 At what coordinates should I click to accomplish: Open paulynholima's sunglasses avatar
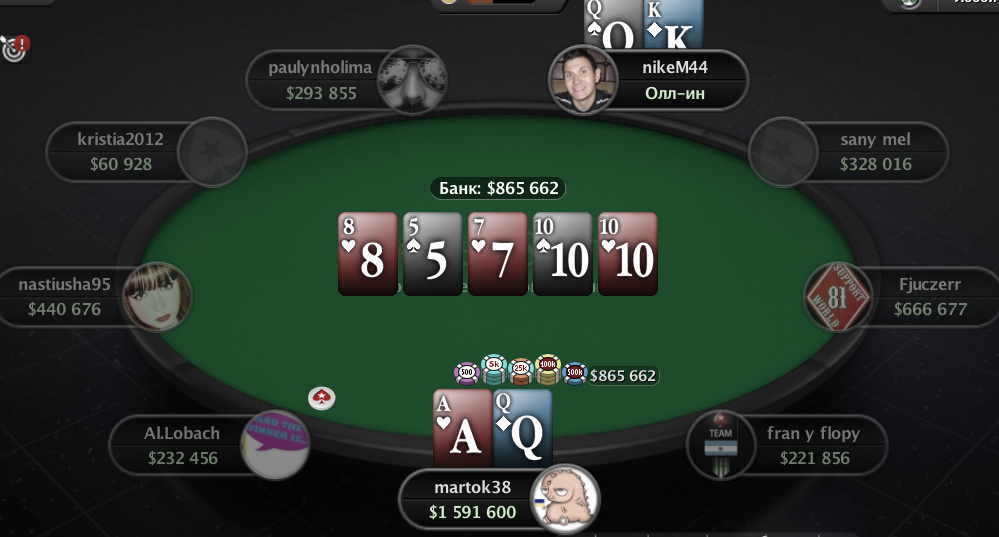(x=412, y=80)
